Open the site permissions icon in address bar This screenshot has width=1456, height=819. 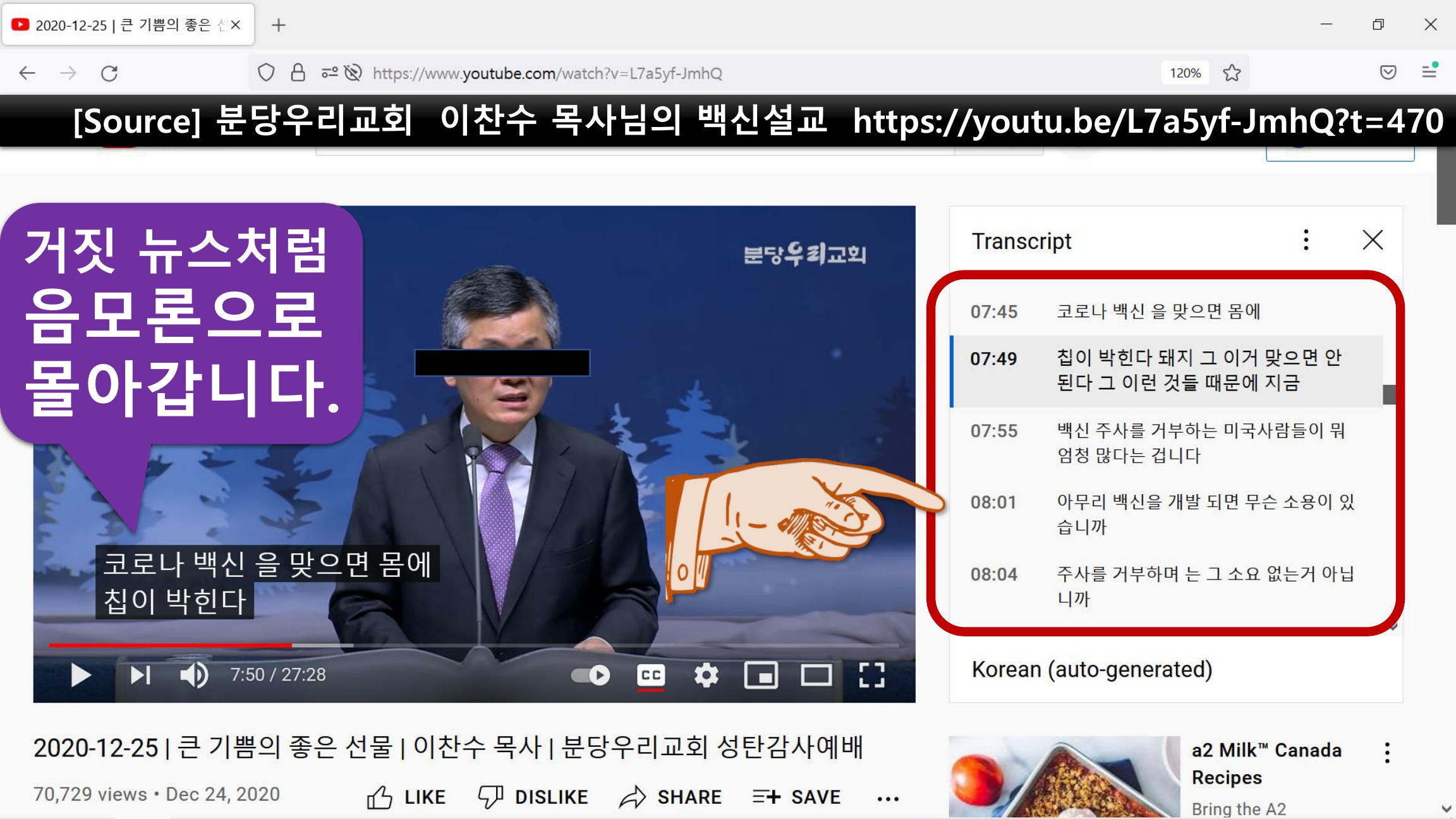[329, 73]
